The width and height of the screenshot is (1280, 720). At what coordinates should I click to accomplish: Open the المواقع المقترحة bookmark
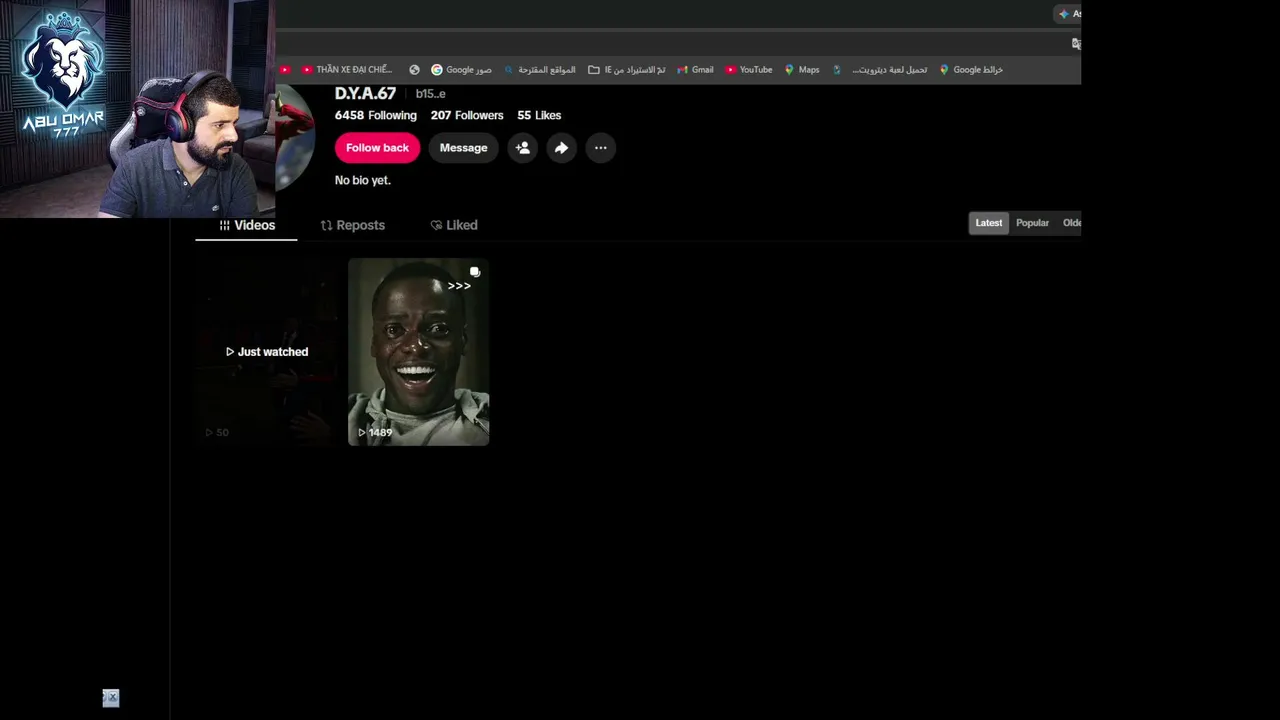tap(540, 70)
